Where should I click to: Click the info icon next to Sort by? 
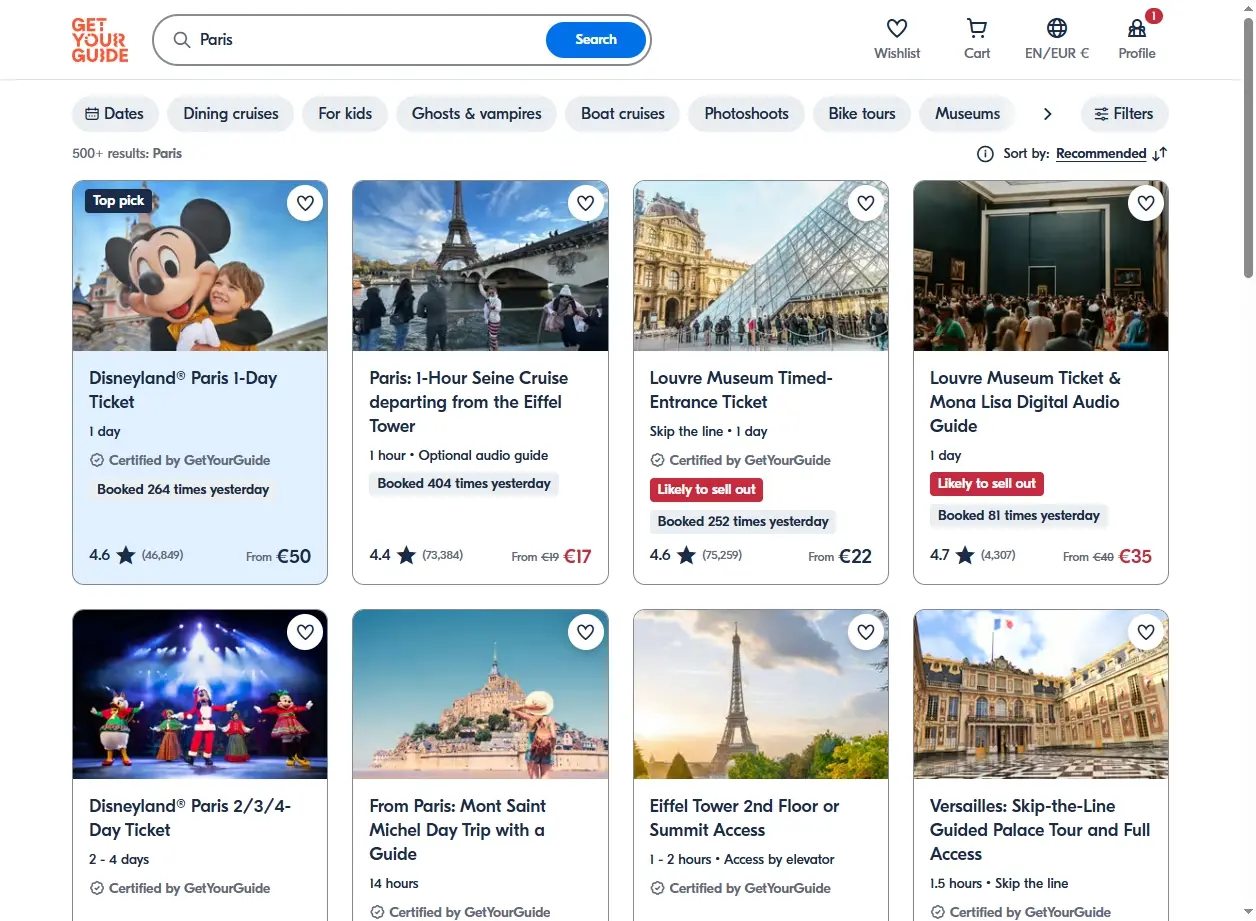985,154
